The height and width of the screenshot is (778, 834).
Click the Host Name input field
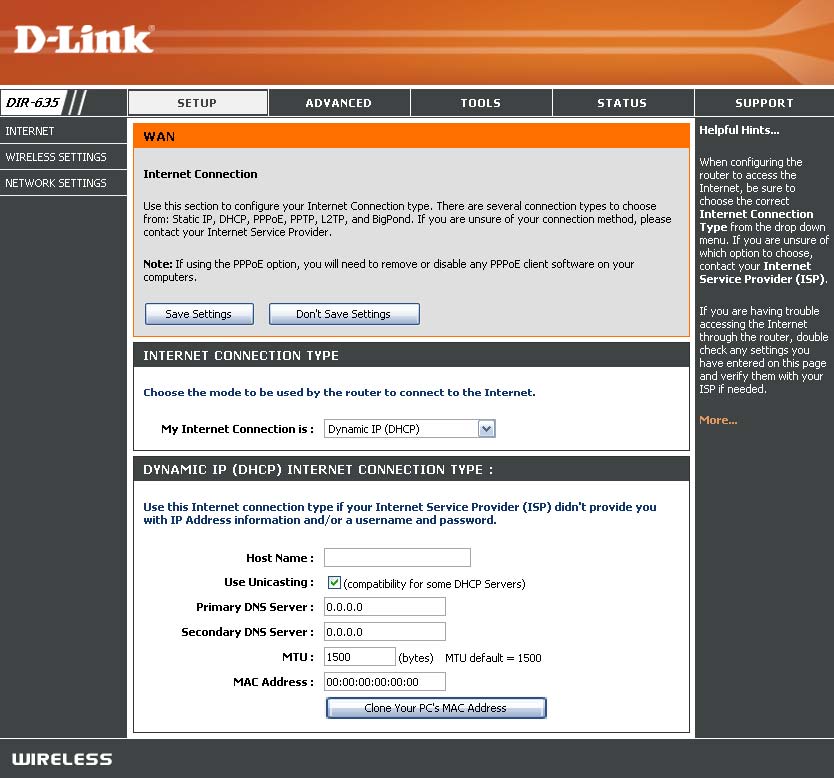[x=397, y=557]
